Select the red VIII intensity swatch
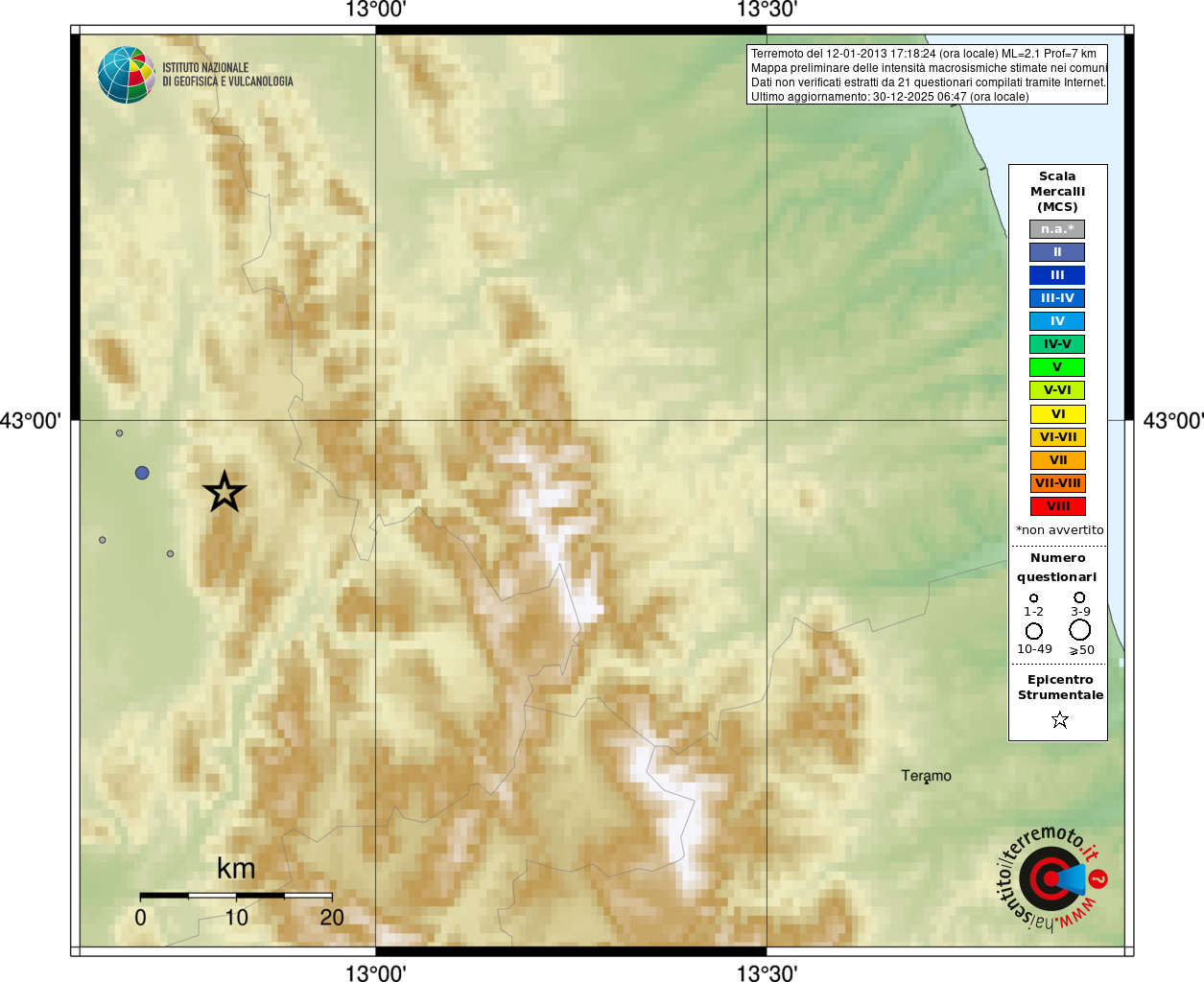 tap(1057, 506)
